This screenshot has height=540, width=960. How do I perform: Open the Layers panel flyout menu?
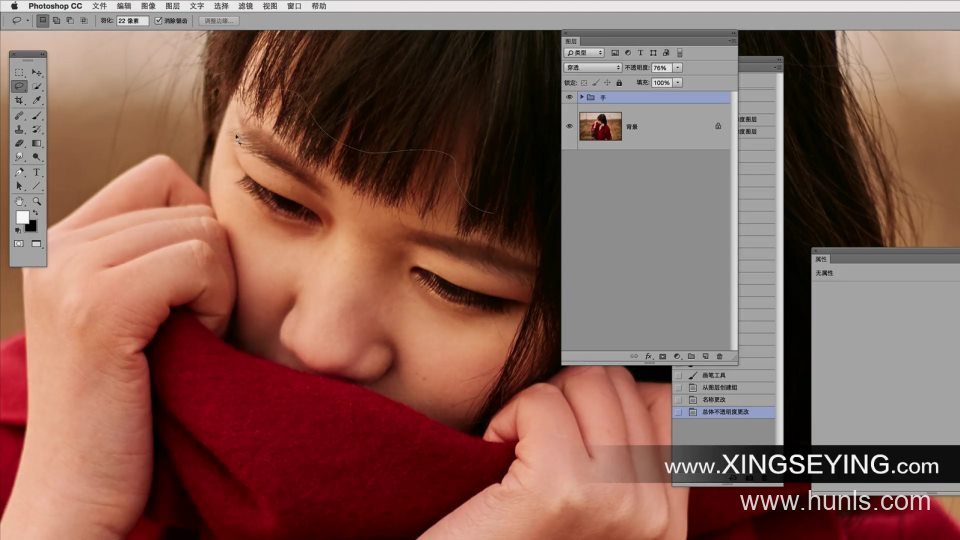(x=732, y=41)
